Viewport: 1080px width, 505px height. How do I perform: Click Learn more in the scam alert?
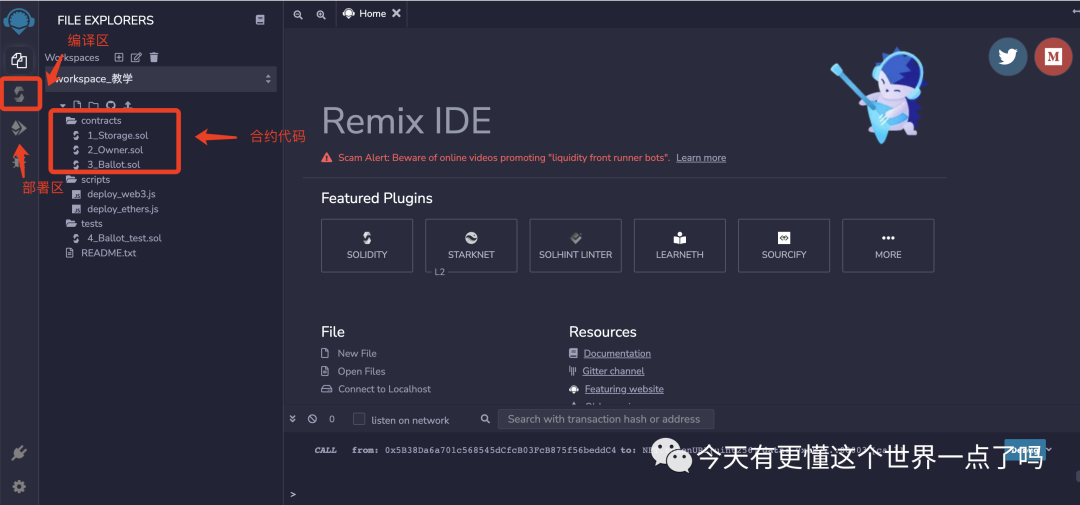pyautogui.click(x=700, y=158)
